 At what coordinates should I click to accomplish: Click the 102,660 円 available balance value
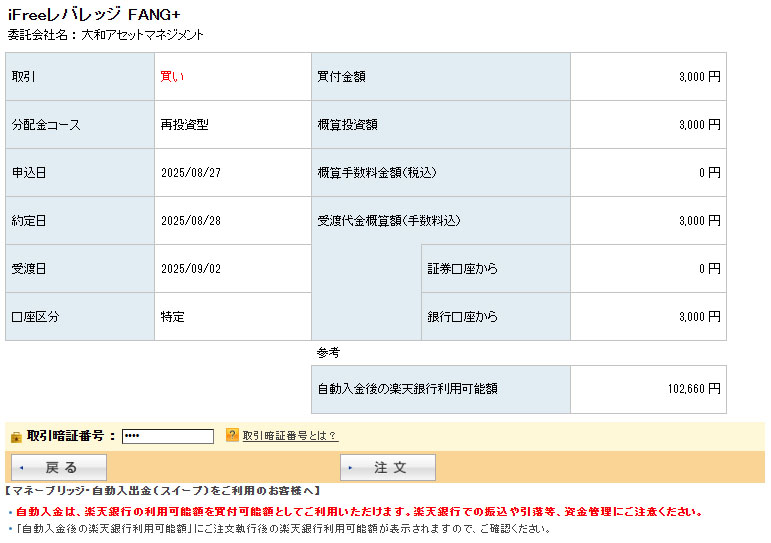[x=694, y=389]
